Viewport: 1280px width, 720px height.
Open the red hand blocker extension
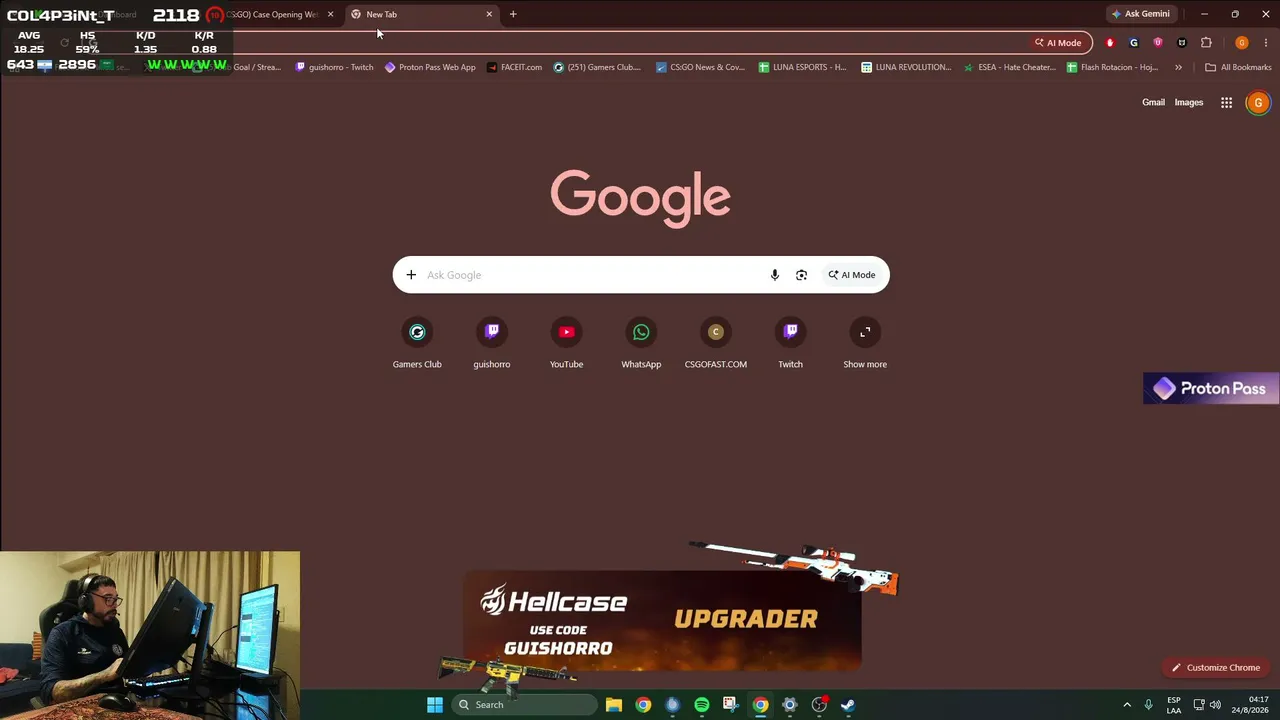(1110, 43)
